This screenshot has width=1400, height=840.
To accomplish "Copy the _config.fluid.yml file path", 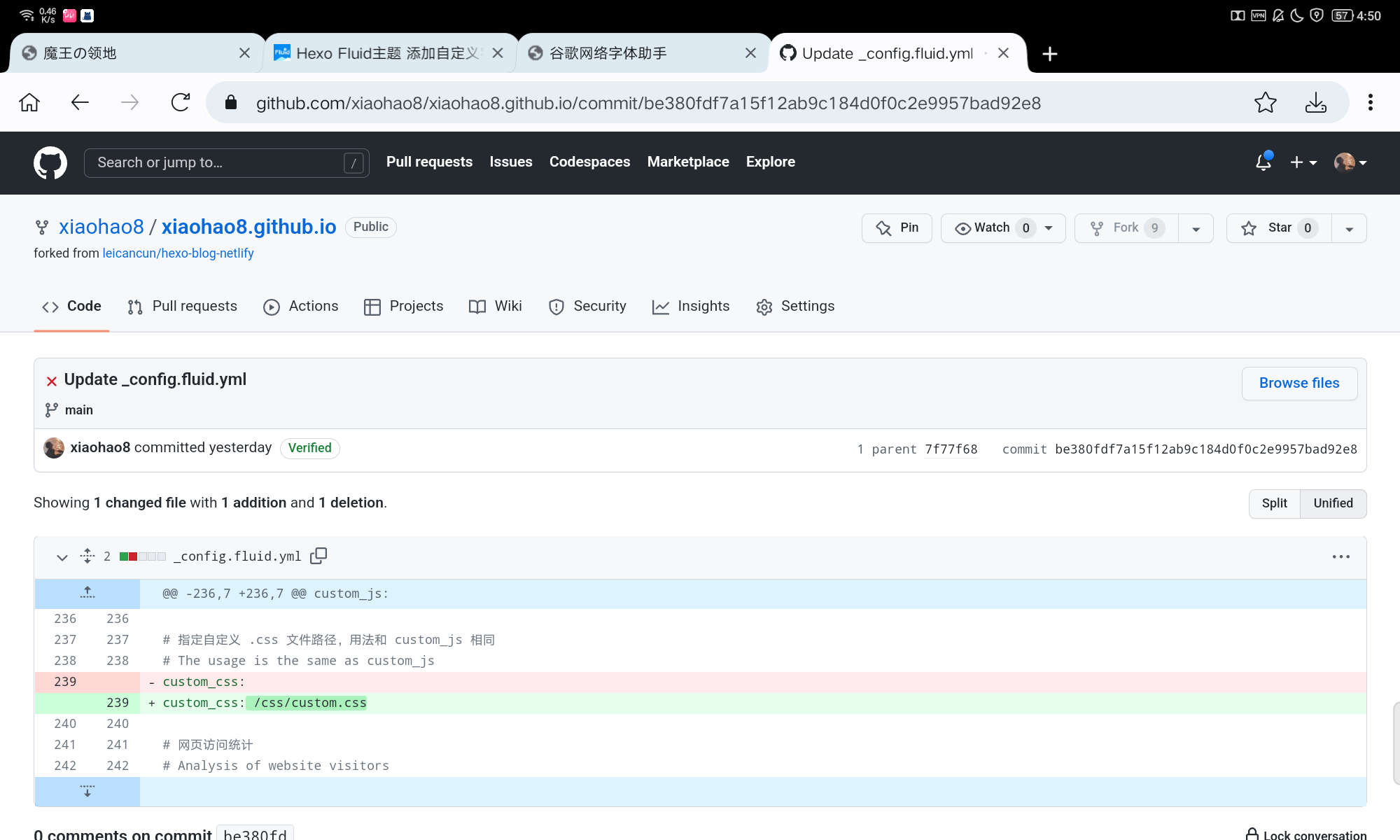I will click(x=318, y=556).
